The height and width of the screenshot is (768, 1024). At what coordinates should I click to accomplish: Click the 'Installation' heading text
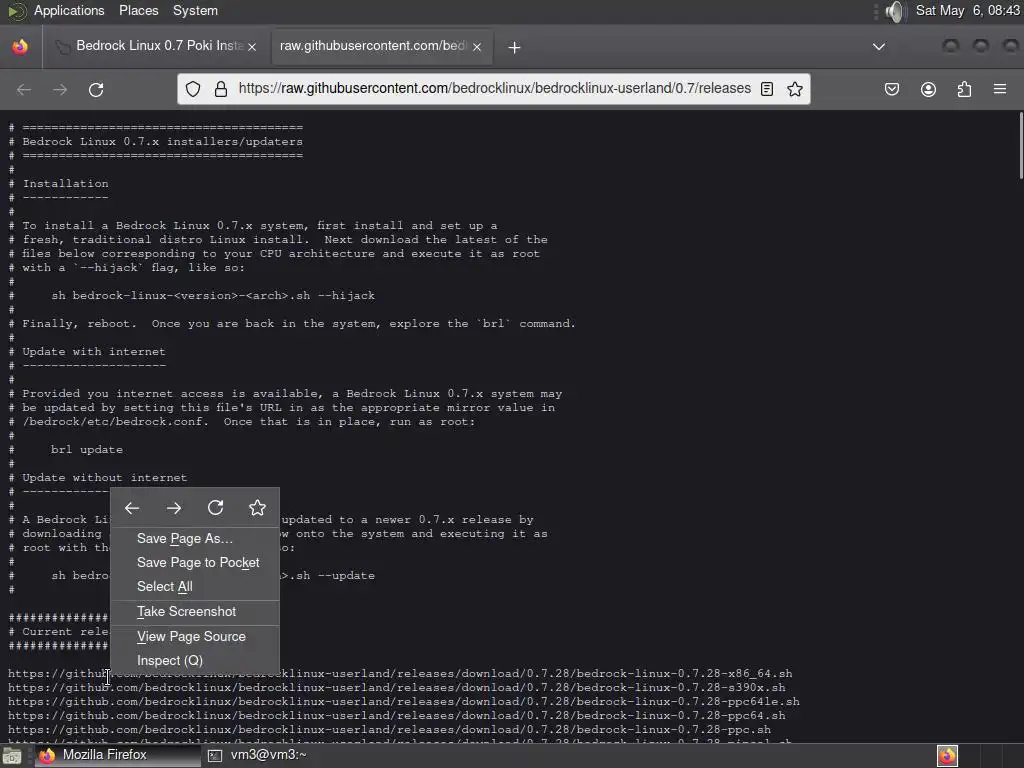(65, 184)
